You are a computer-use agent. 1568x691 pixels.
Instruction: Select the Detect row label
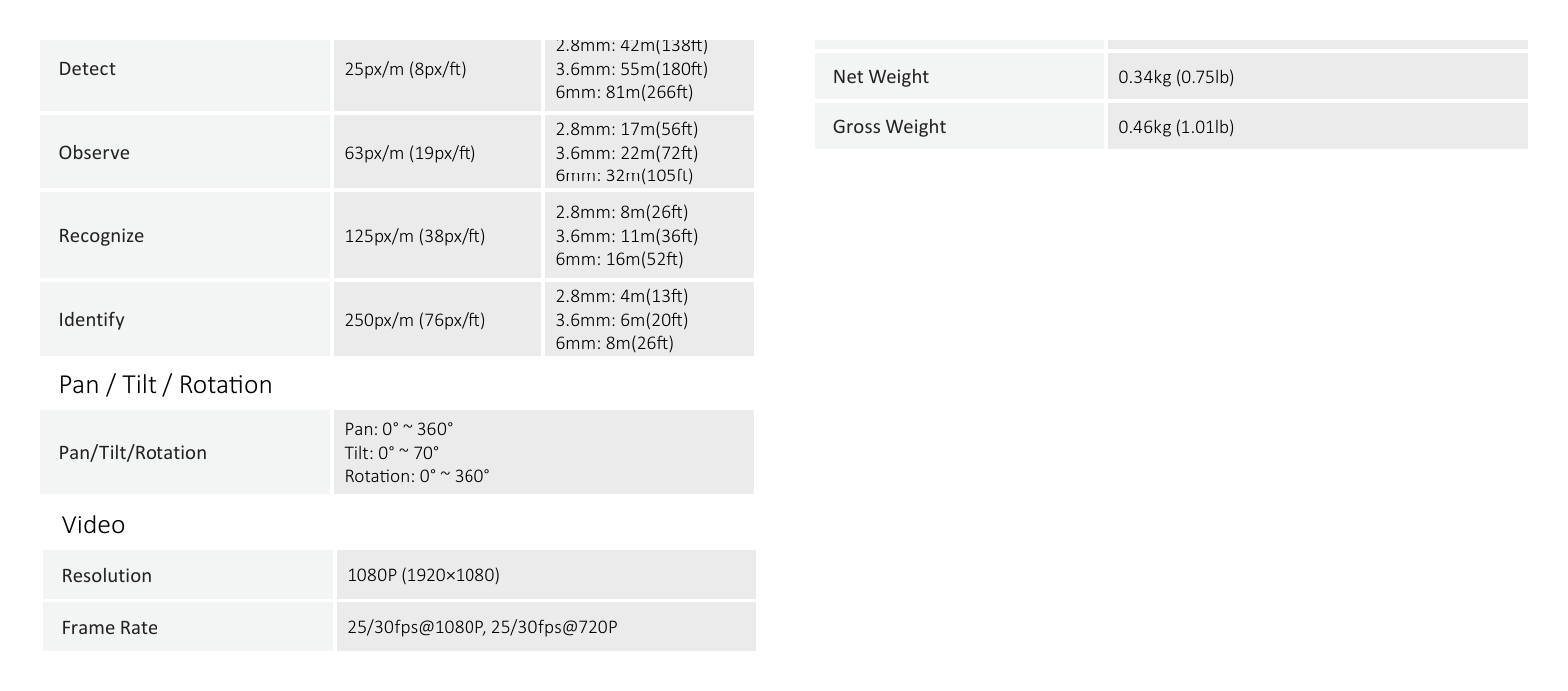point(87,69)
